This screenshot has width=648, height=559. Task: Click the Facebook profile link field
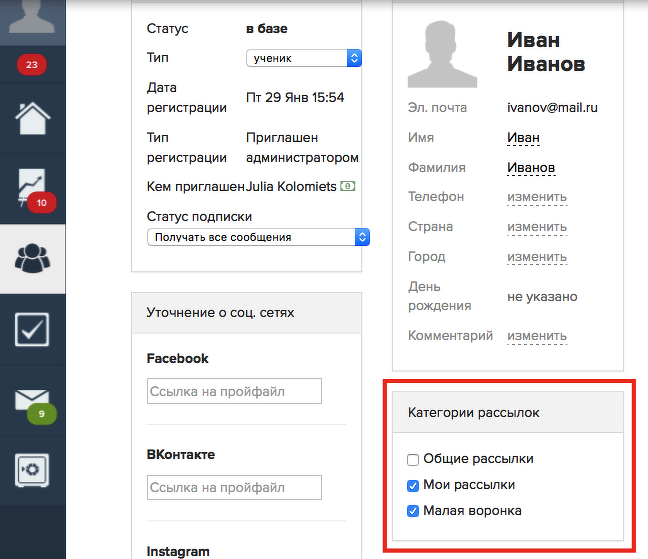pos(234,391)
